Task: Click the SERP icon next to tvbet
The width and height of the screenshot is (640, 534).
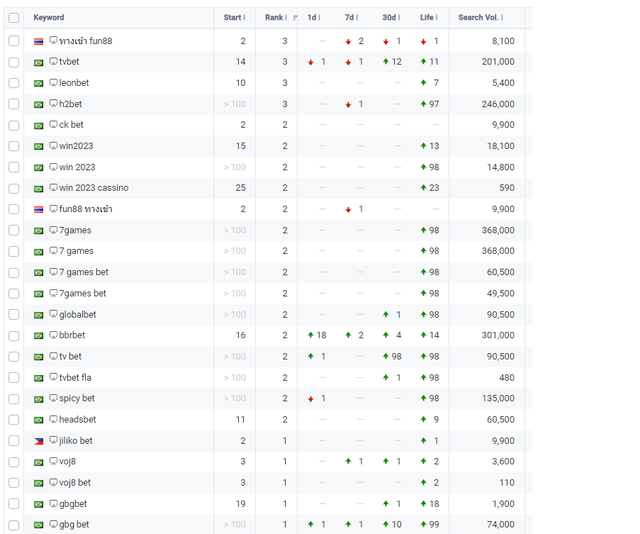Action: point(53,61)
